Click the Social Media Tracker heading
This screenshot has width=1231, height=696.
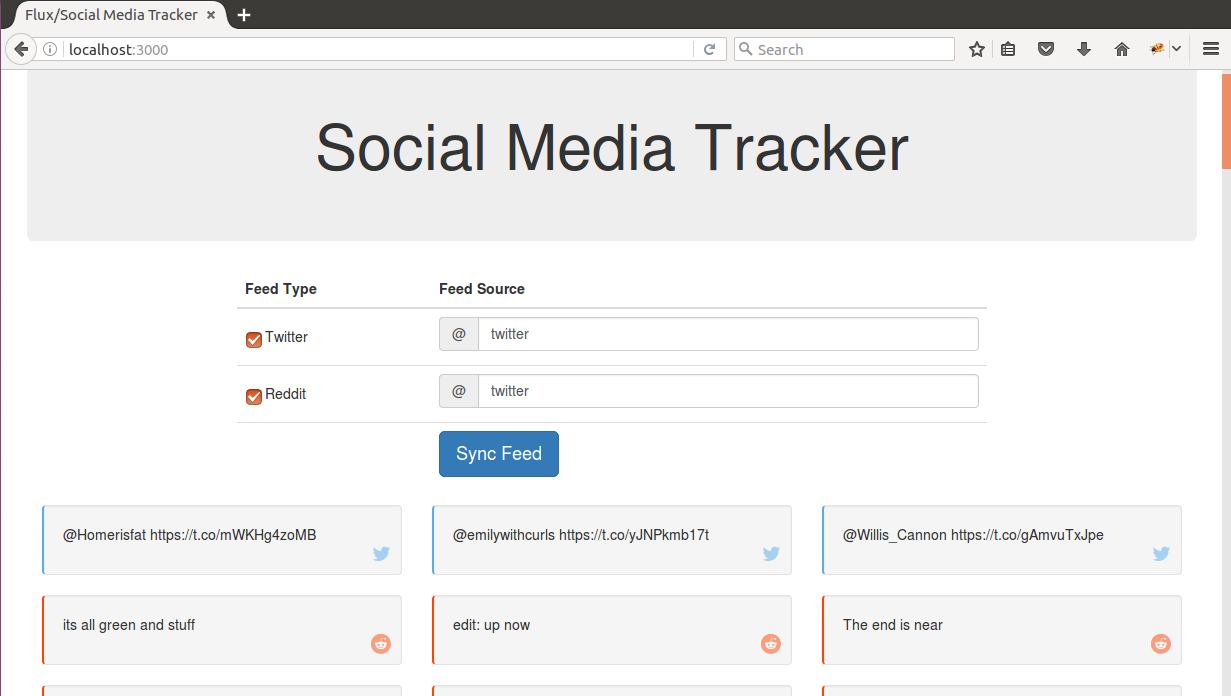click(612, 148)
